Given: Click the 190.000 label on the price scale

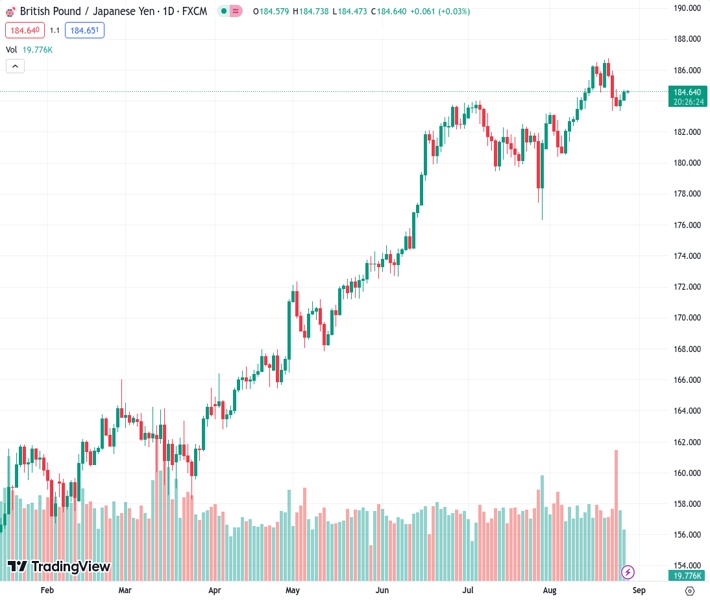Looking at the screenshot, I should [686, 8].
